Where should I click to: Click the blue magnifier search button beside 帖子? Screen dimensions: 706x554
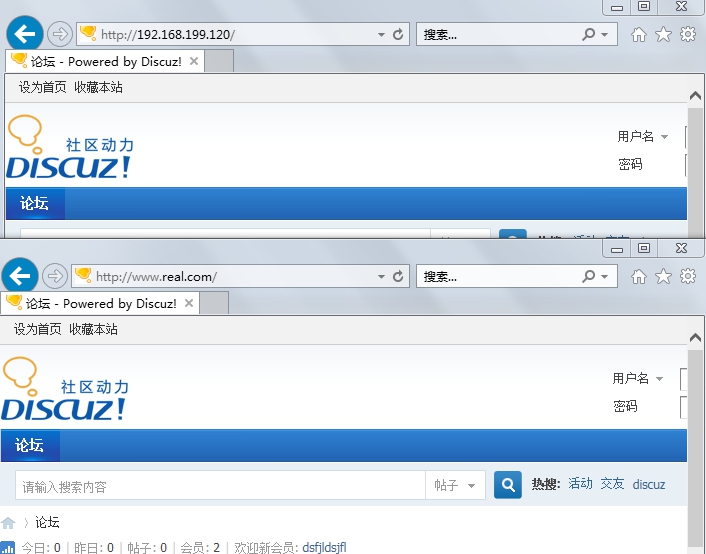pos(509,485)
